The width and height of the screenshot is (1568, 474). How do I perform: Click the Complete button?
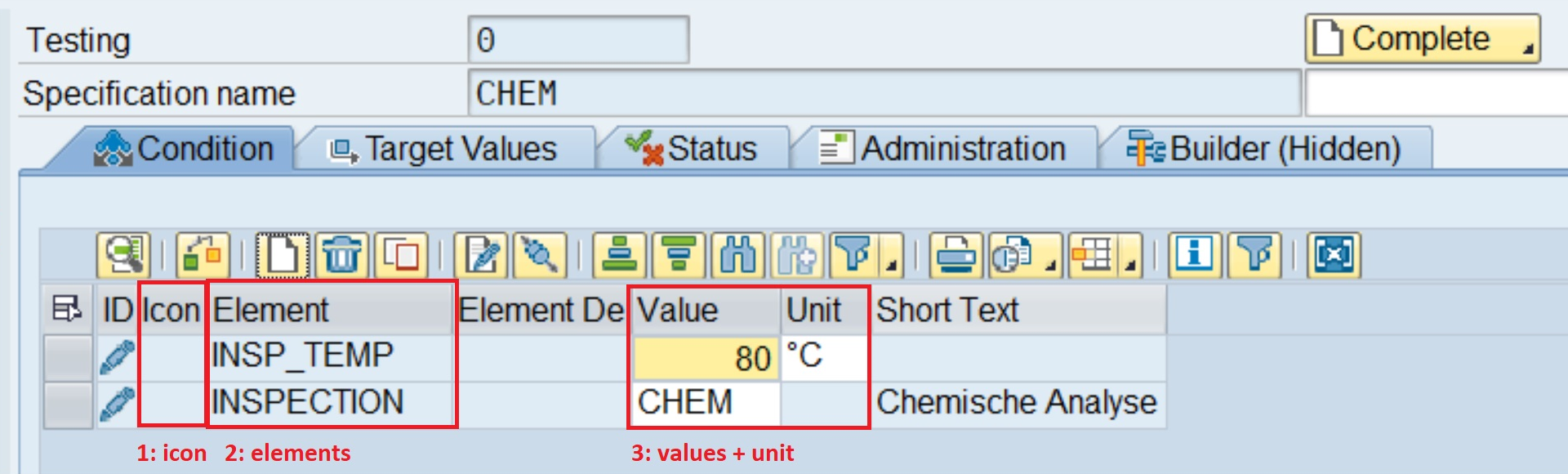click(1421, 38)
